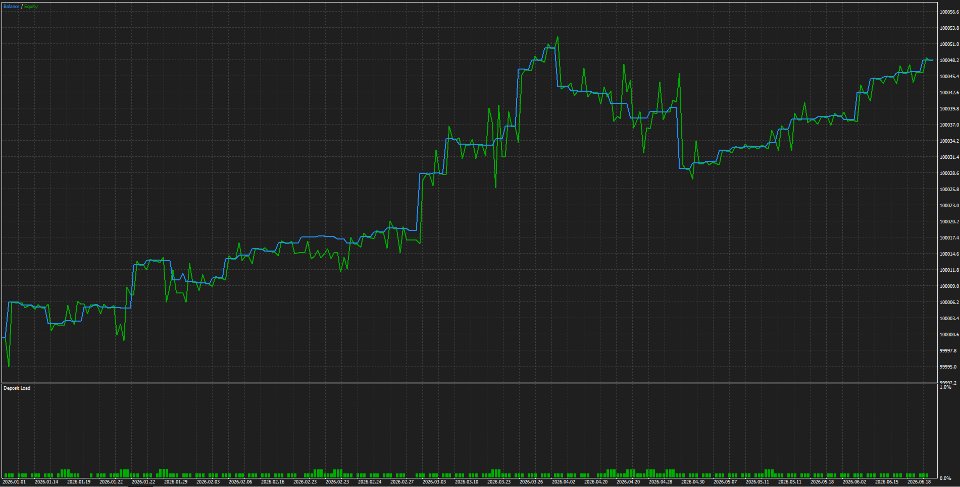
Task: Click the 2026.02.27 date label on axis
Action: [x=402, y=482]
